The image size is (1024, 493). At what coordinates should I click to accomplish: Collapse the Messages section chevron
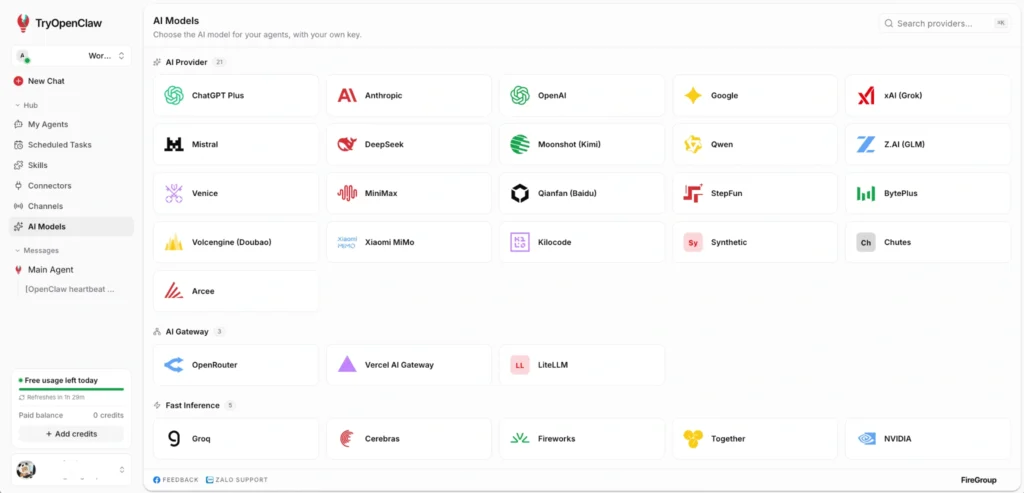pyautogui.click(x=18, y=251)
